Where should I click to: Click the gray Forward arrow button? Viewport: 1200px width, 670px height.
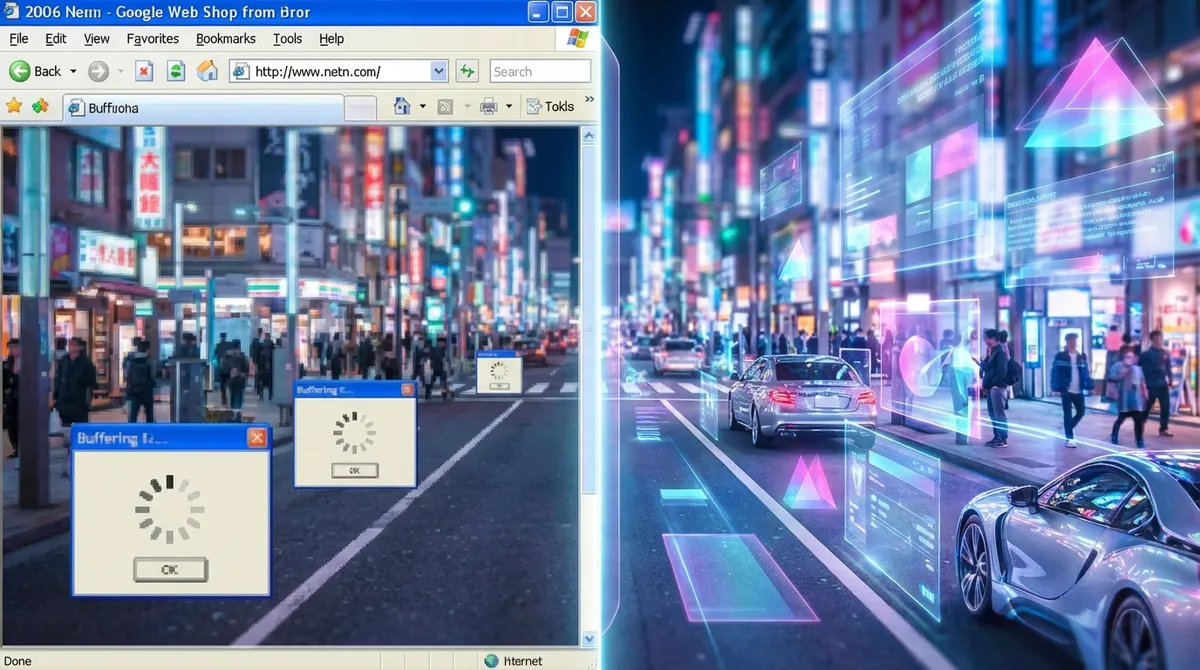point(98,71)
